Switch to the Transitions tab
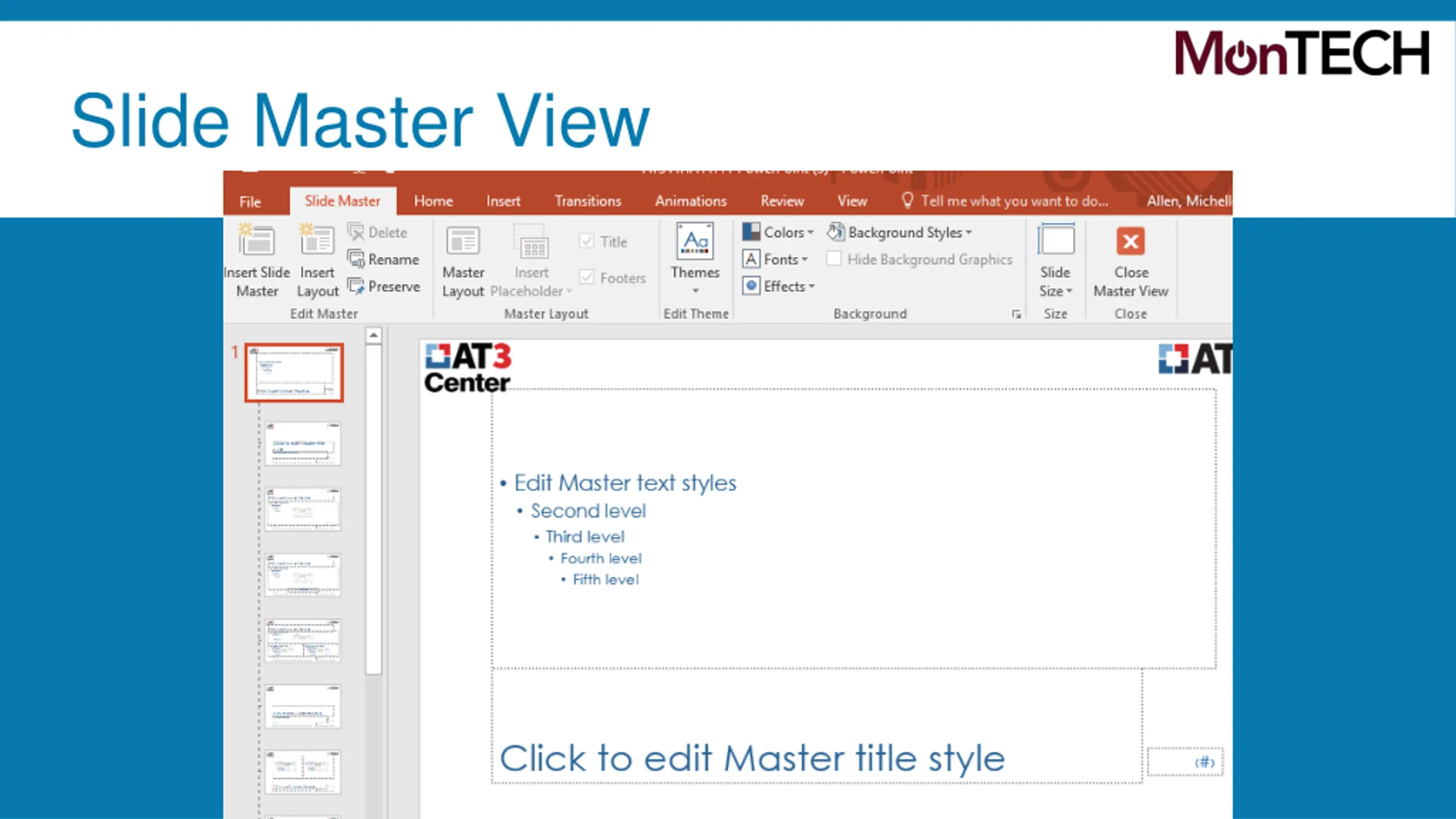Image resolution: width=1456 pixels, height=819 pixels. (588, 201)
